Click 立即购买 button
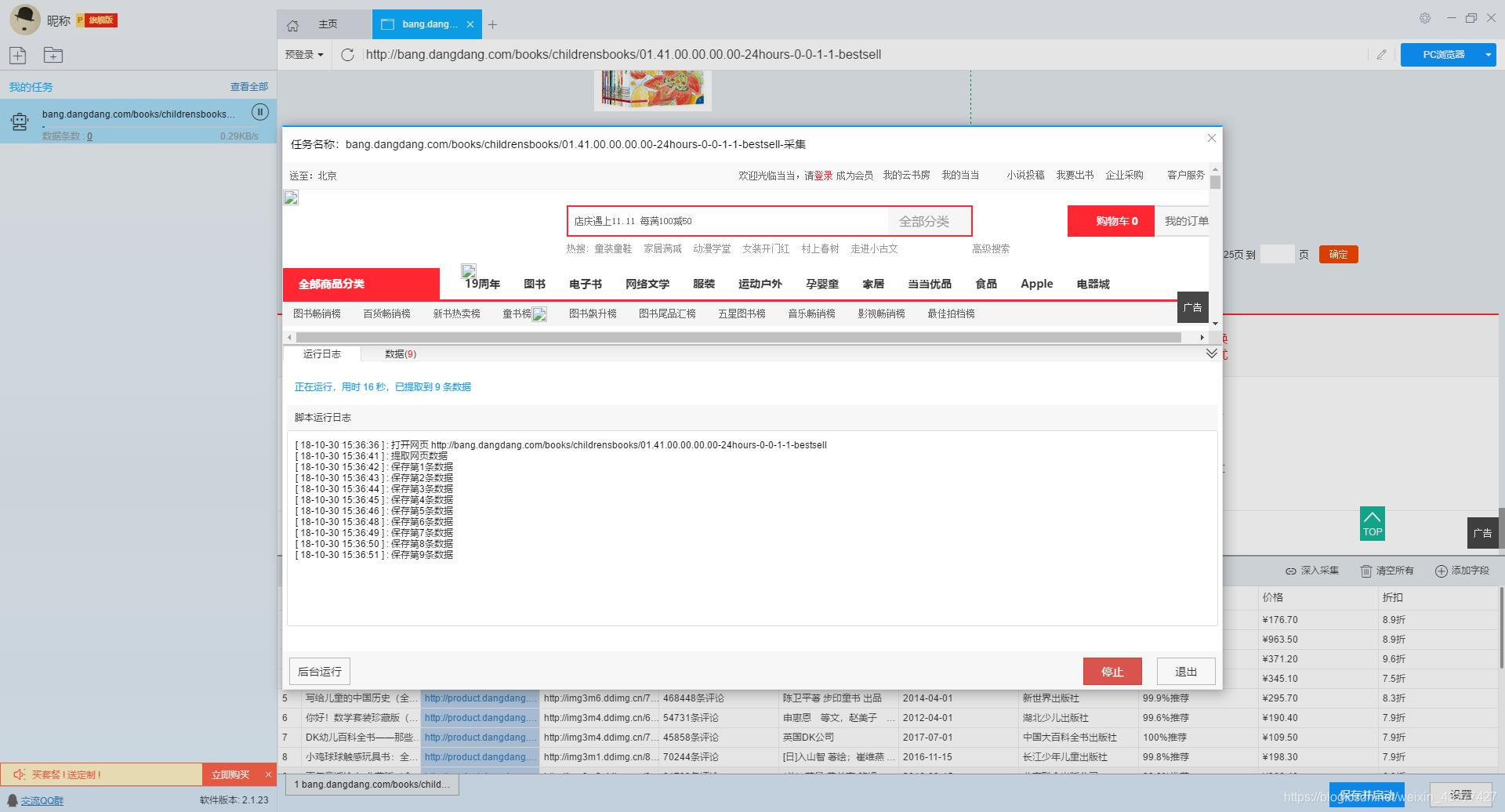1505x812 pixels. [230, 774]
